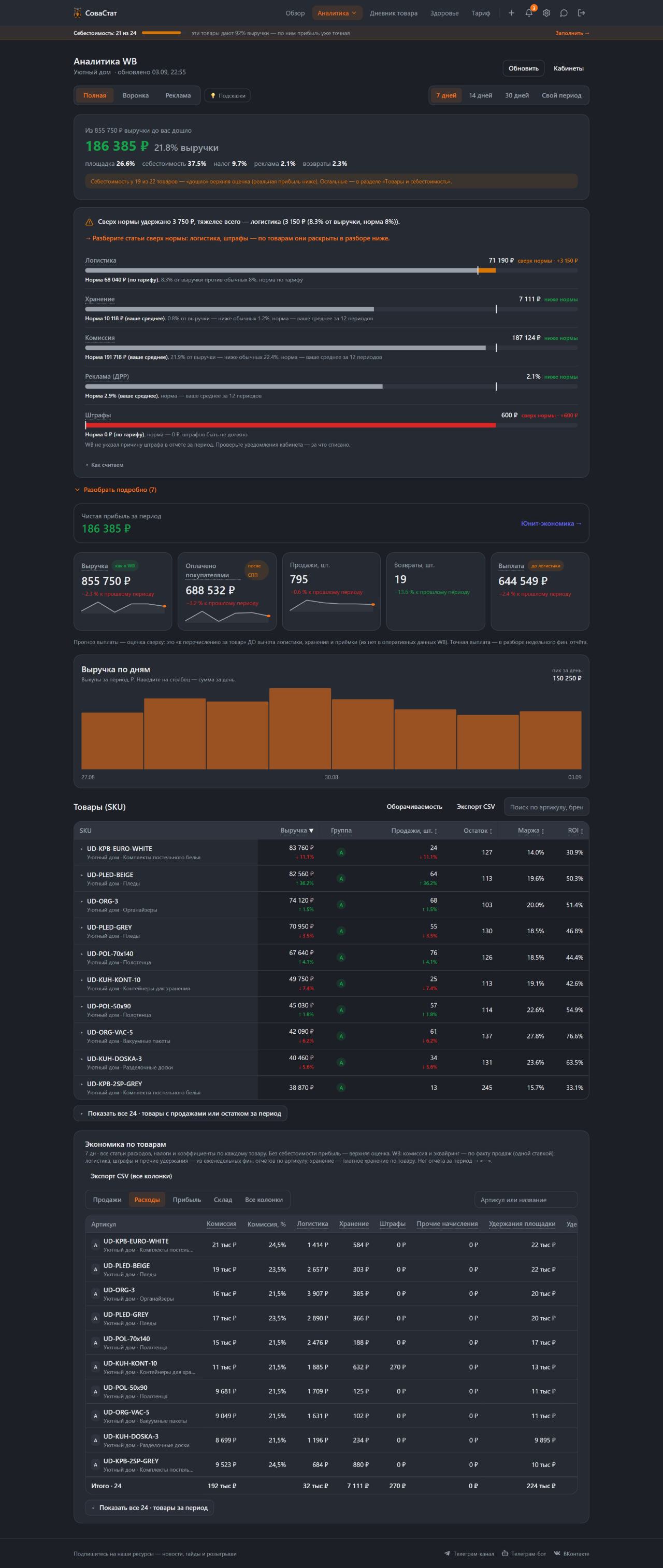This screenshot has height=1568, width=663.
Task: Open the Обзор menu item
Action: pos(295,13)
